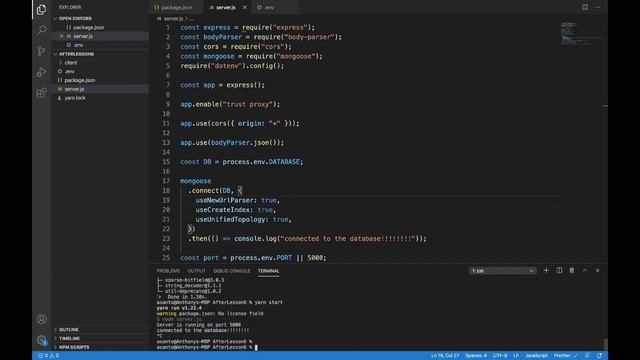
Task: Click 'DATABASE' on line 15
Action: 284,162
